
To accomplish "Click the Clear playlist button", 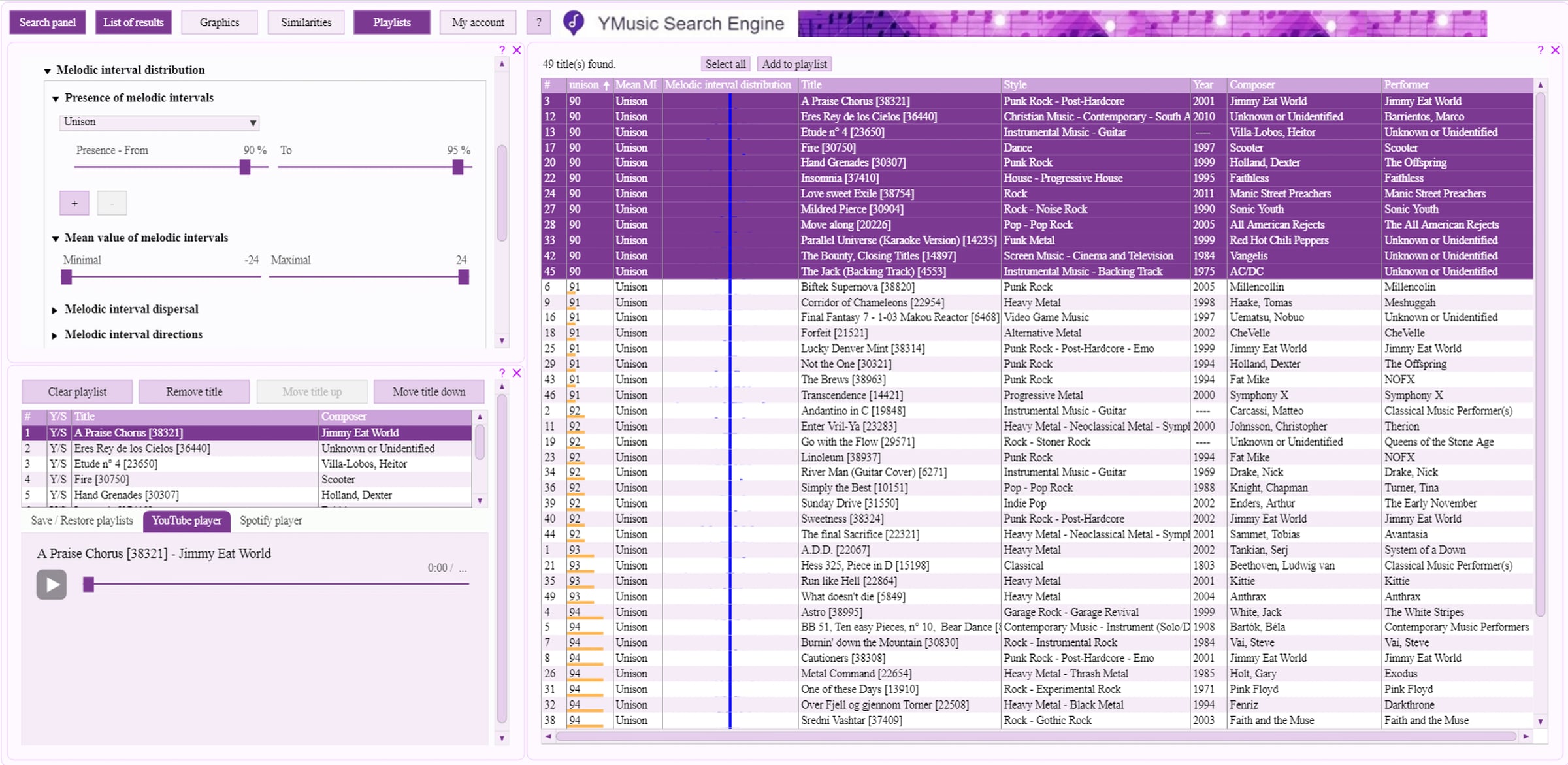I will (77, 392).
